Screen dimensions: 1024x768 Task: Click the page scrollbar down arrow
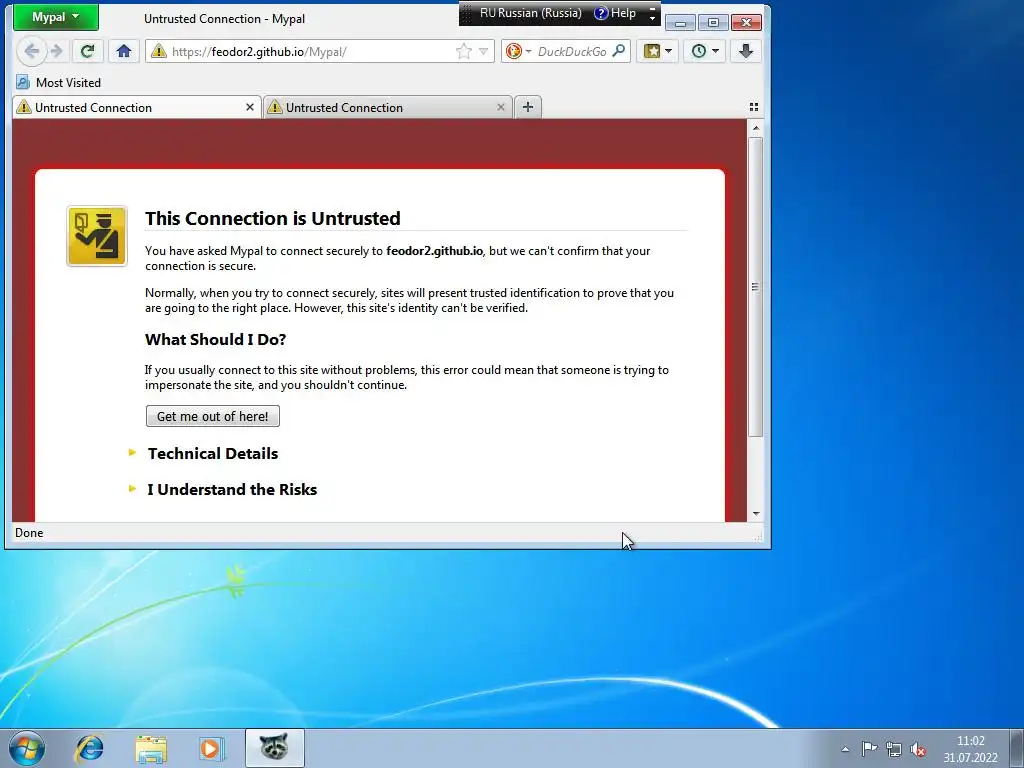(756, 514)
